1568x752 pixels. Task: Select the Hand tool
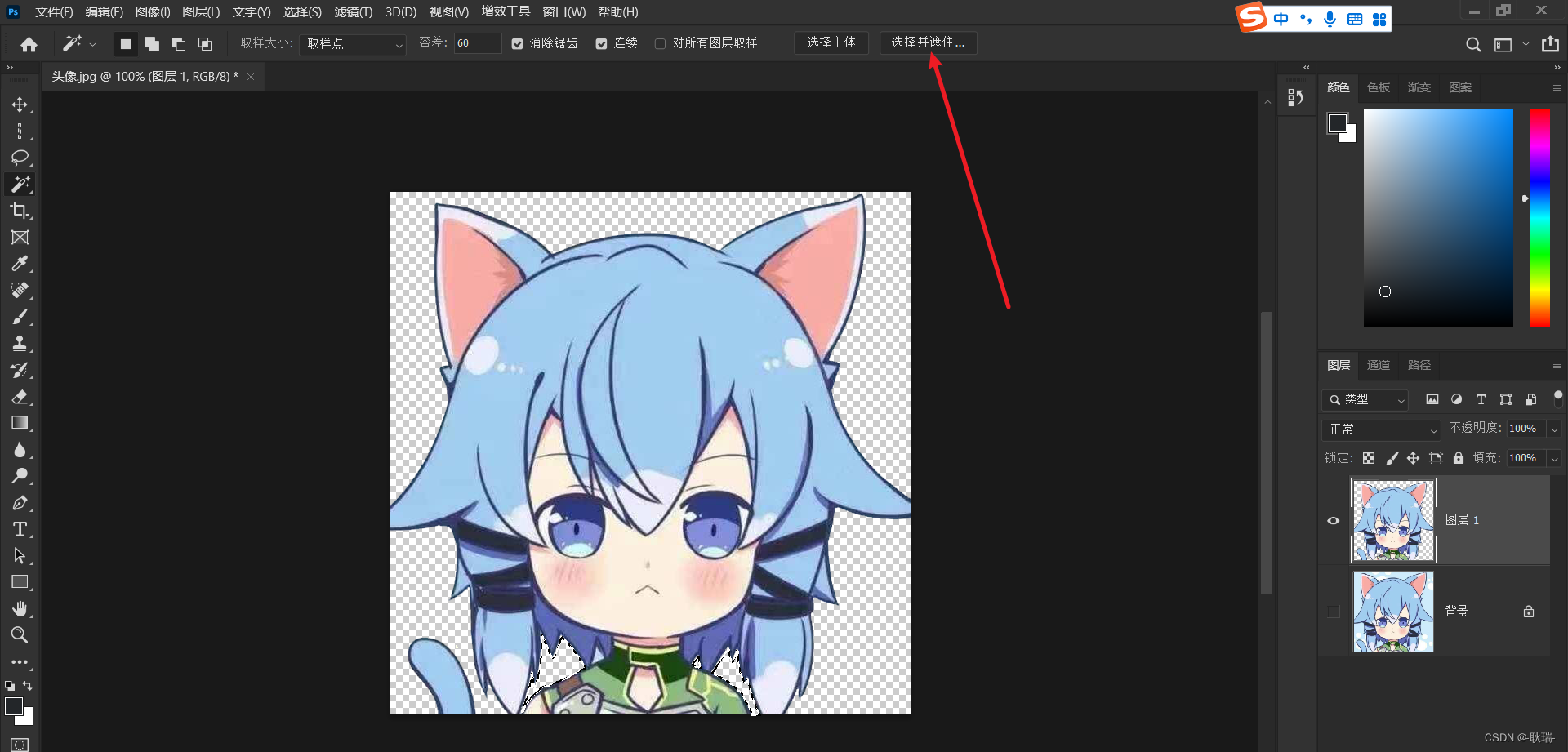[20, 609]
